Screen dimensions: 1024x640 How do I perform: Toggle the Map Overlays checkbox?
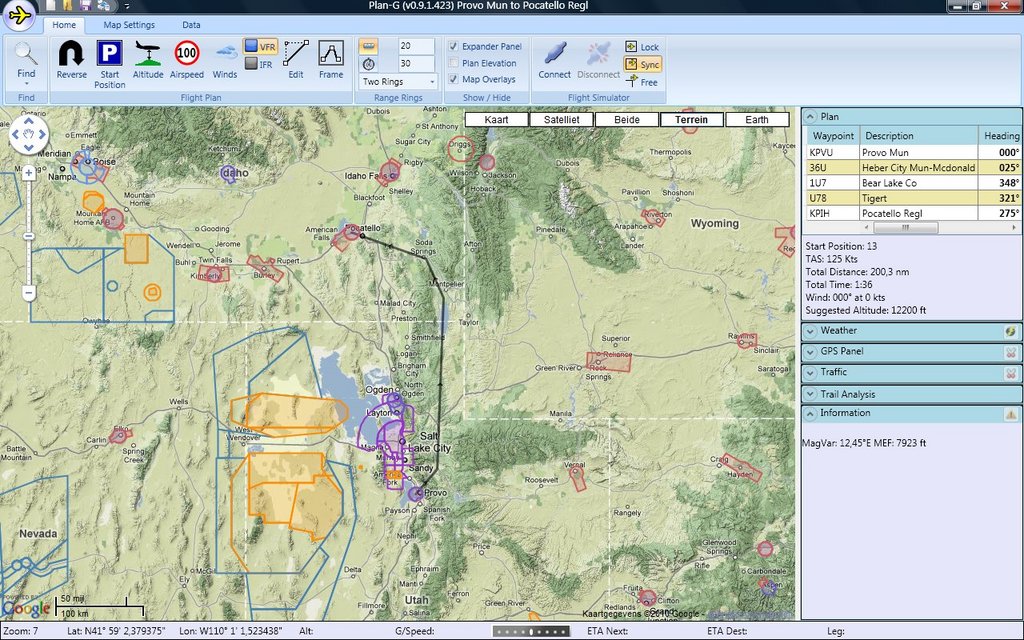(454, 79)
